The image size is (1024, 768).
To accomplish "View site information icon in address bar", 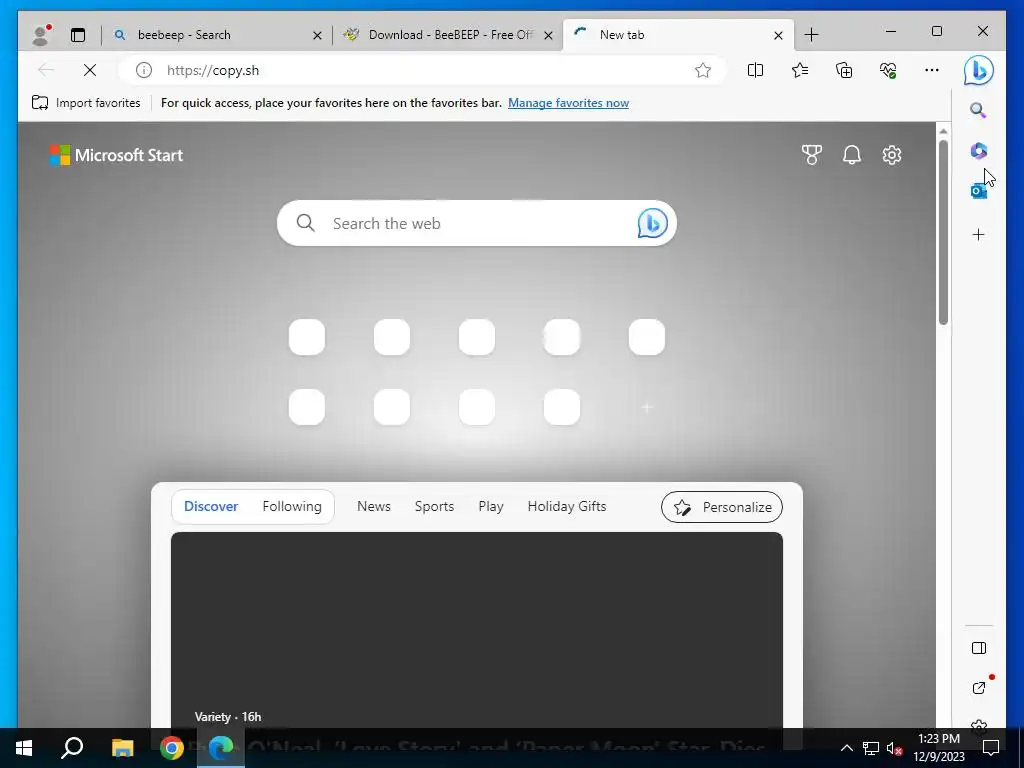I will tap(144, 70).
